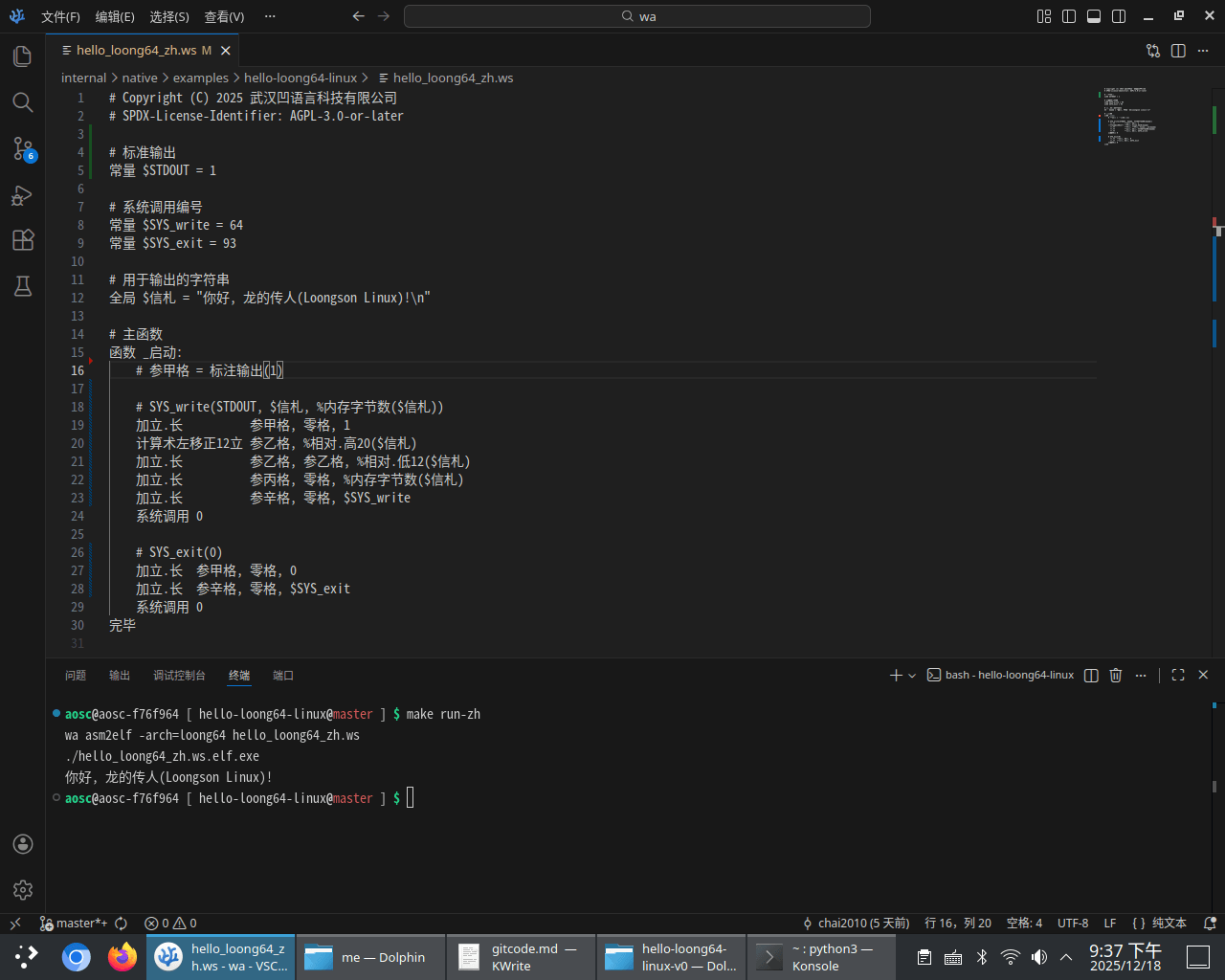Click the UTF-8 encoding status item
Image resolution: width=1225 pixels, height=980 pixels.
1073,924
